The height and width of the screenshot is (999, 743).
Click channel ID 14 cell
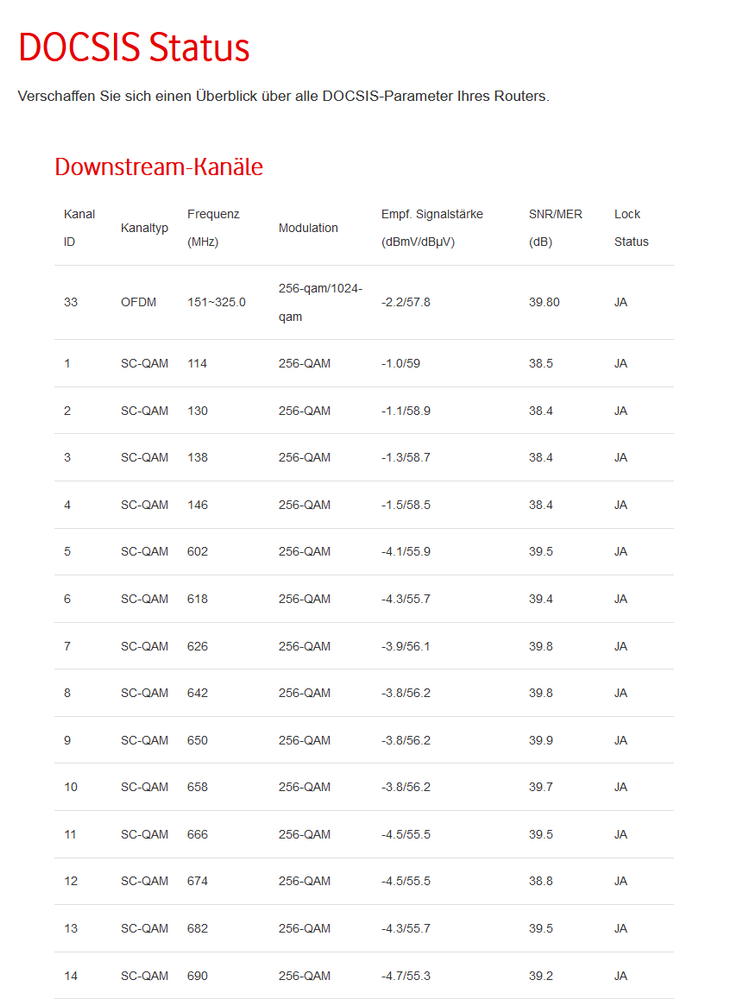pyautogui.click(x=71, y=976)
